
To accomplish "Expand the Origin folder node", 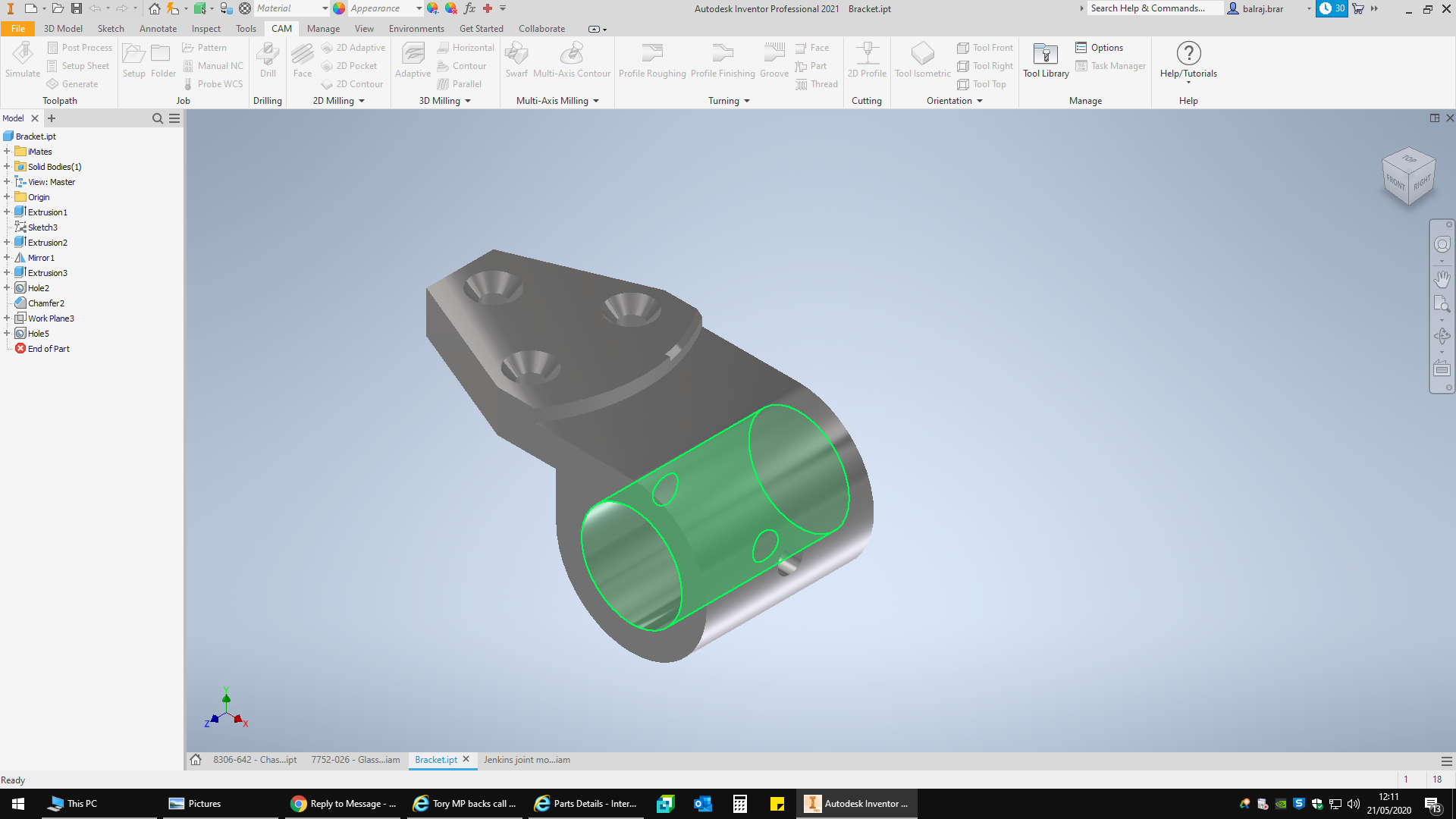I will pos(7,197).
